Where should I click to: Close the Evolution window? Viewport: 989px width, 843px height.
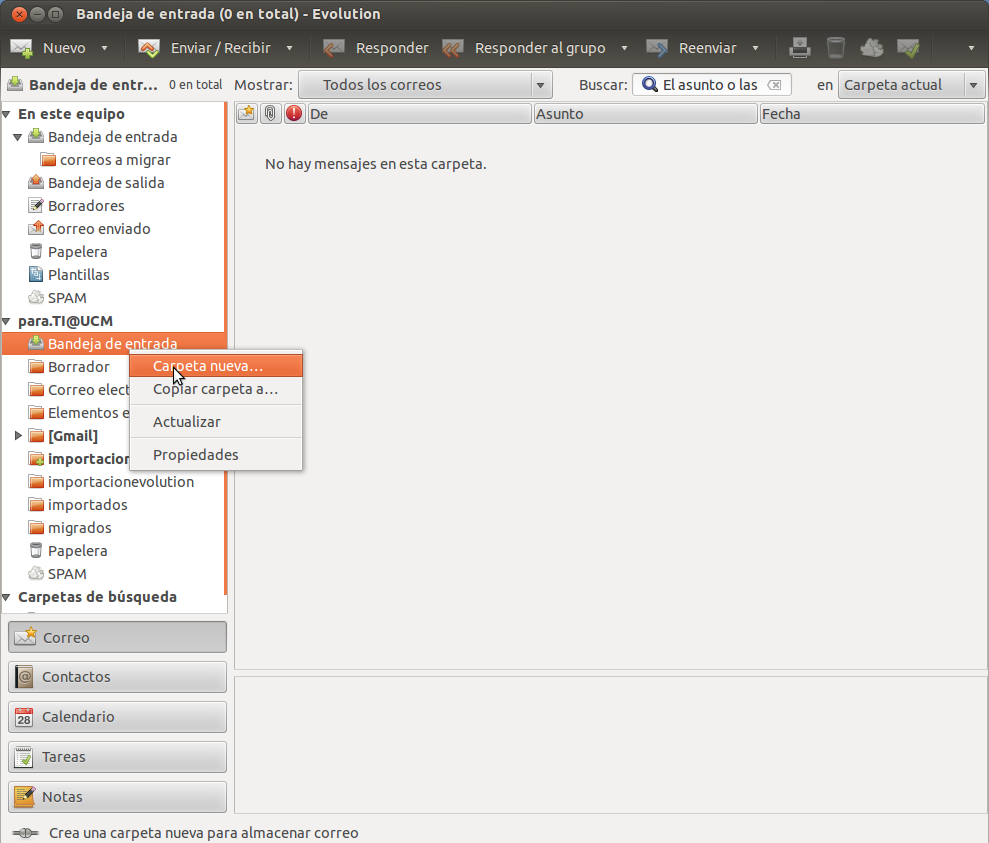tap(20, 14)
